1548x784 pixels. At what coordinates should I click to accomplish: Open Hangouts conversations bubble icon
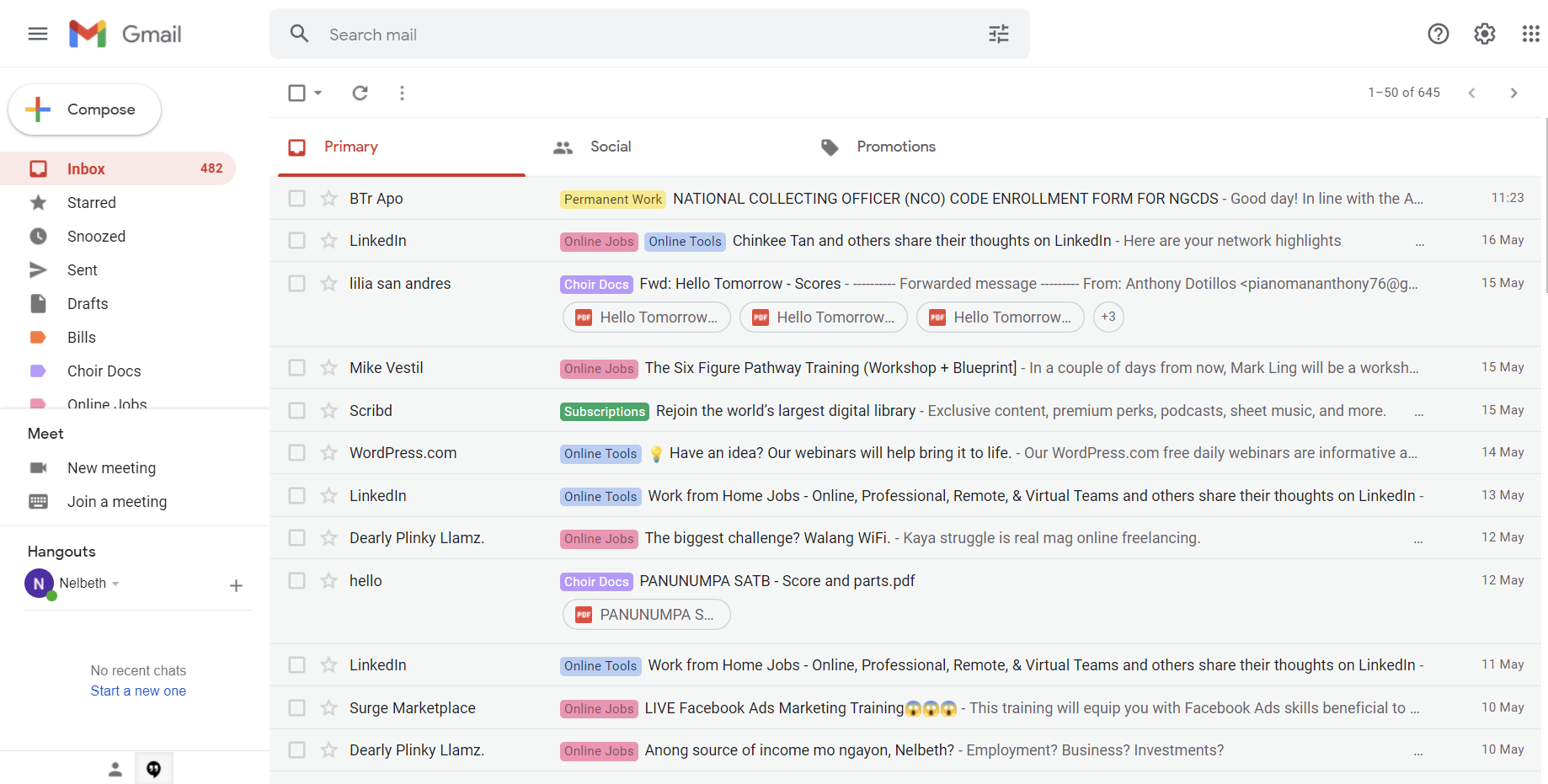point(153,769)
